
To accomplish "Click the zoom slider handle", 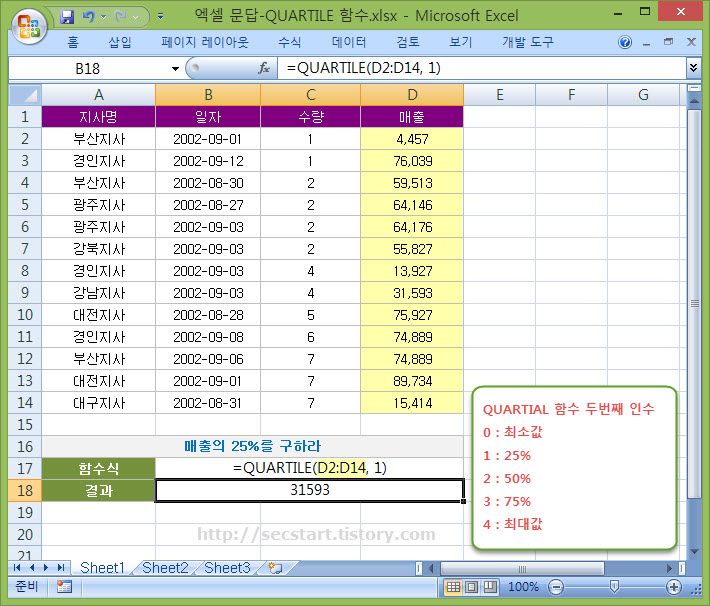I will click(614, 587).
